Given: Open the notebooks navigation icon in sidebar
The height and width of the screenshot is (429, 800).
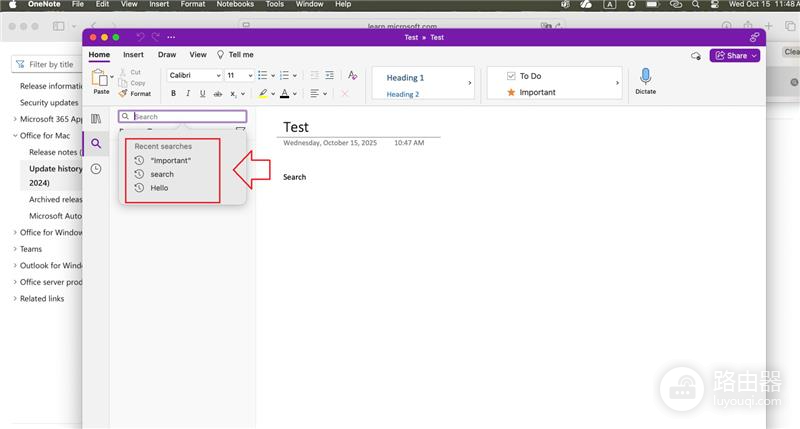Looking at the screenshot, I should click(x=96, y=119).
